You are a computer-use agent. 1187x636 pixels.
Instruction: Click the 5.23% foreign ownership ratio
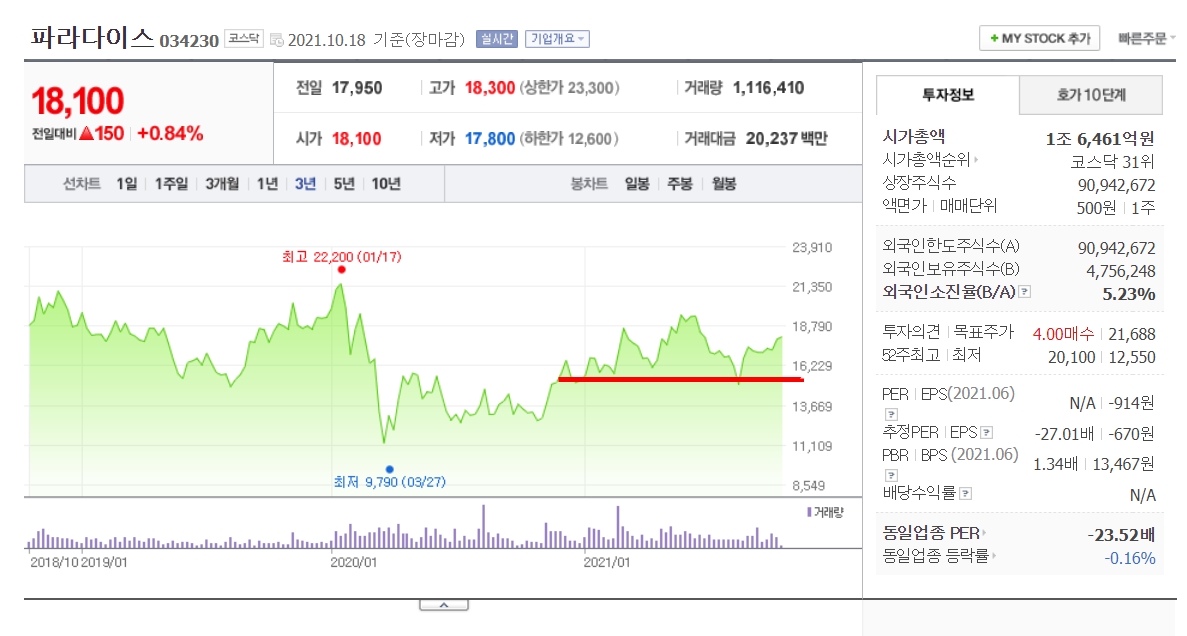pos(1129,294)
